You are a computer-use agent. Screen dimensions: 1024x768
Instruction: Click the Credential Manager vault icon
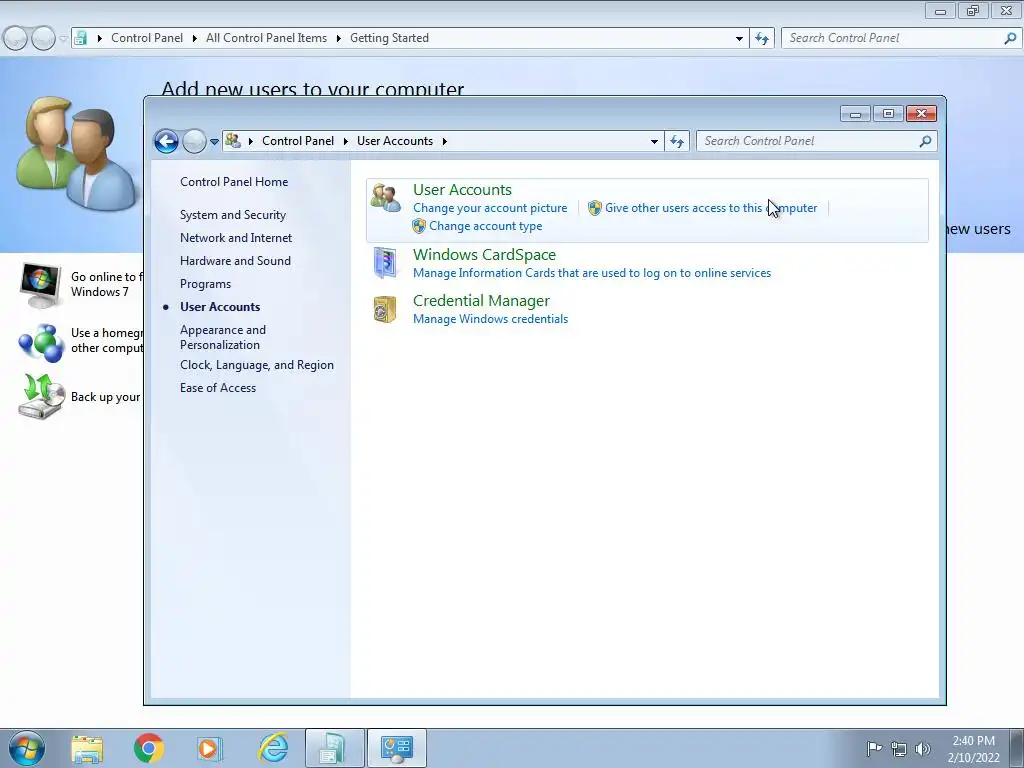click(x=385, y=310)
